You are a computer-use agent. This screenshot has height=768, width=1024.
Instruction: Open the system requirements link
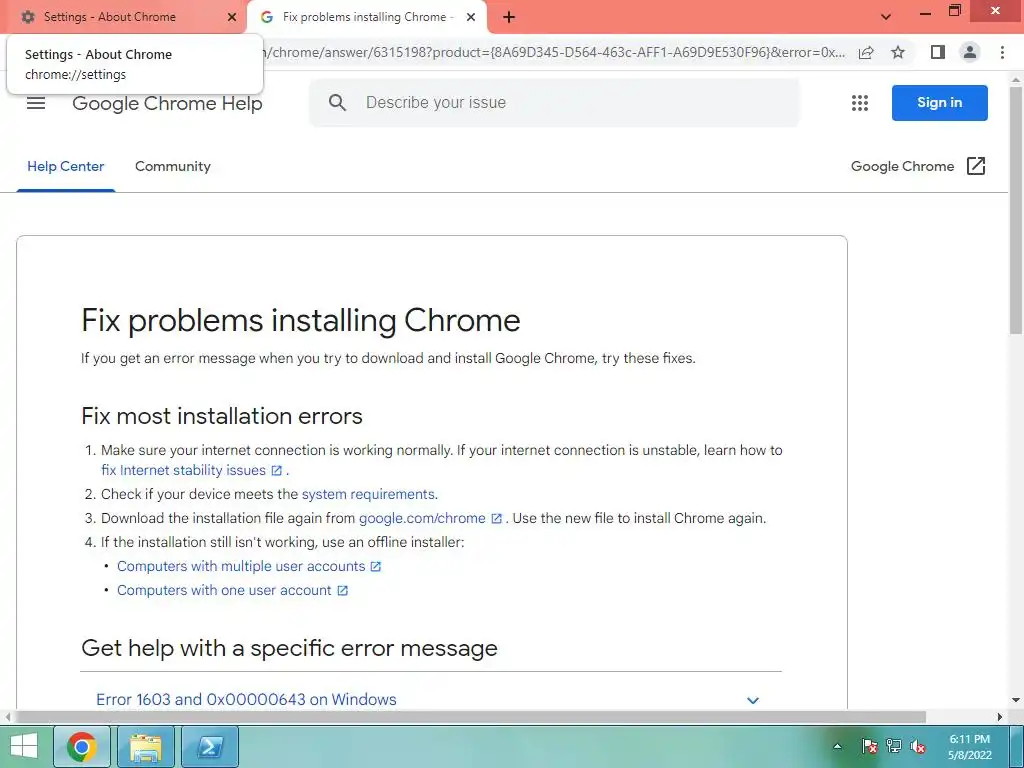[368, 494]
